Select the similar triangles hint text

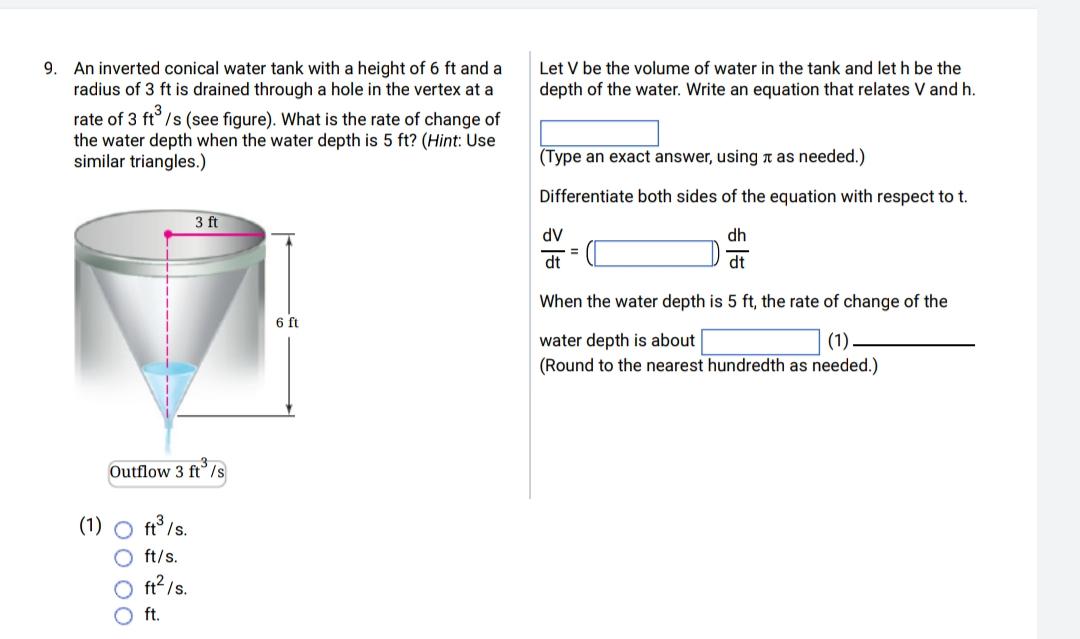point(140,160)
